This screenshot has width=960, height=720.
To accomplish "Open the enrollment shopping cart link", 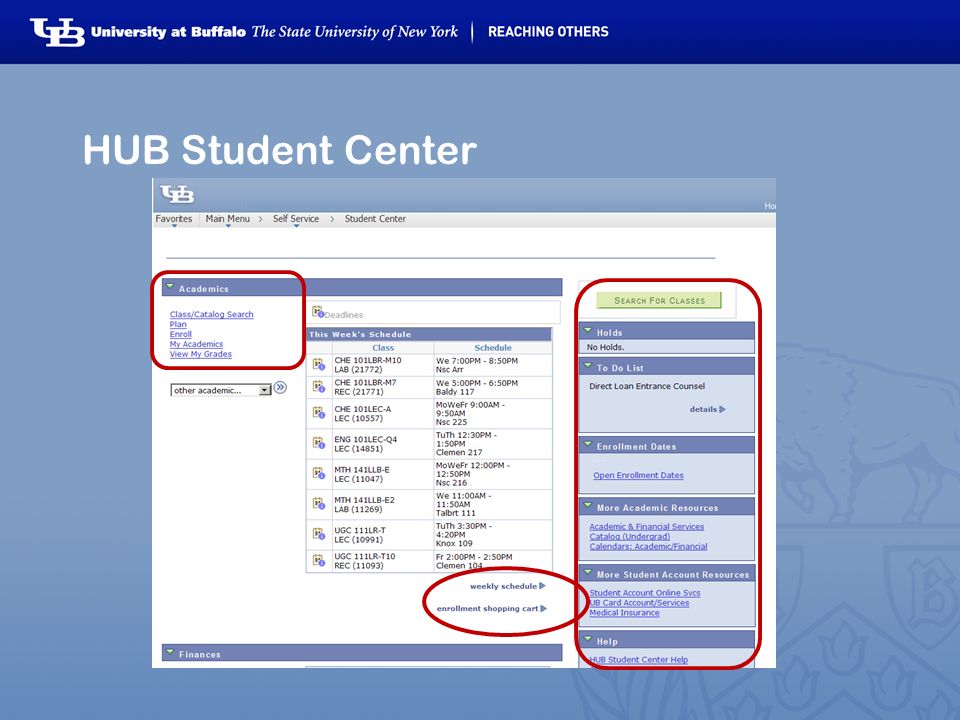I will click(487, 609).
